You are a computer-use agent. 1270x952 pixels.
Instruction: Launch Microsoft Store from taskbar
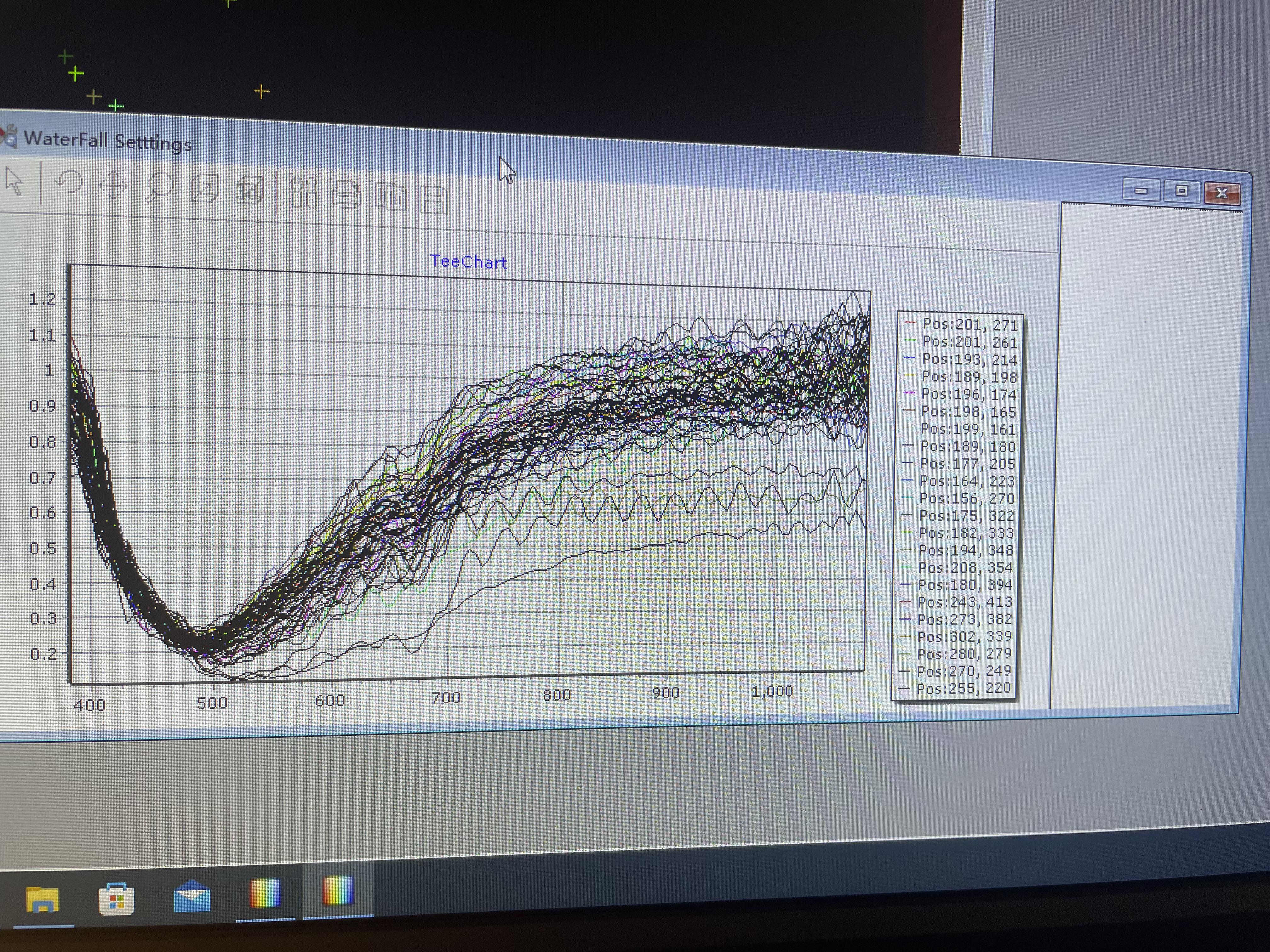pyautogui.click(x=116, y=899)
